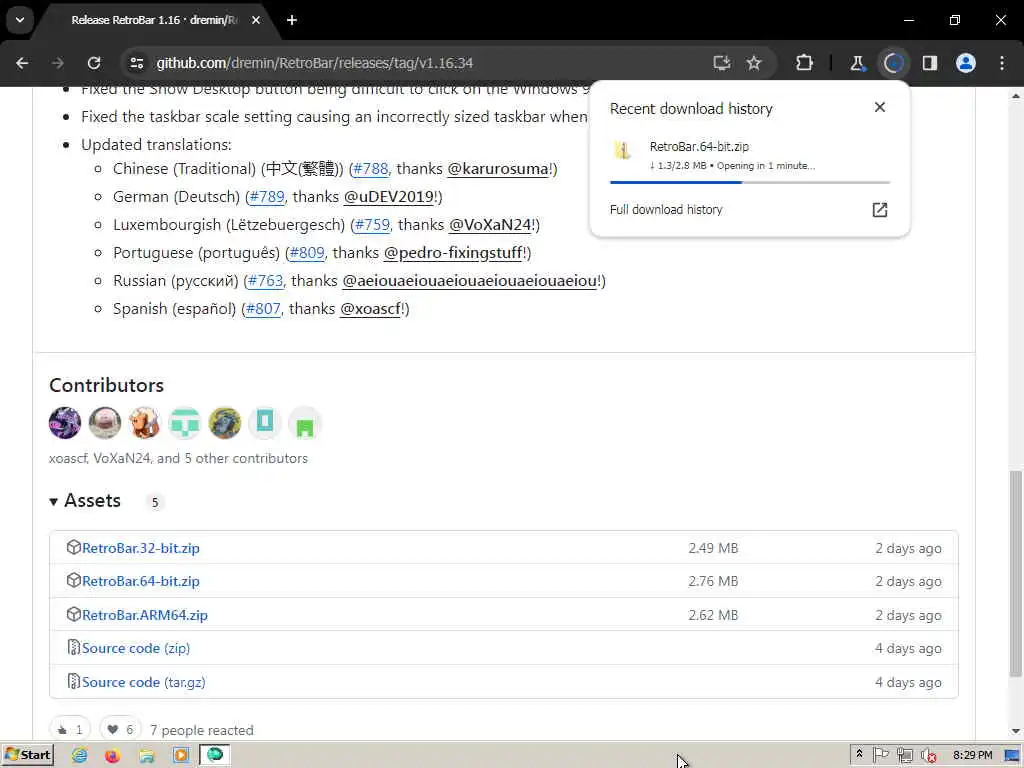Click the zip file icon in downloads popup
This screenshot has width=1024, height=768.
[622, 150]
